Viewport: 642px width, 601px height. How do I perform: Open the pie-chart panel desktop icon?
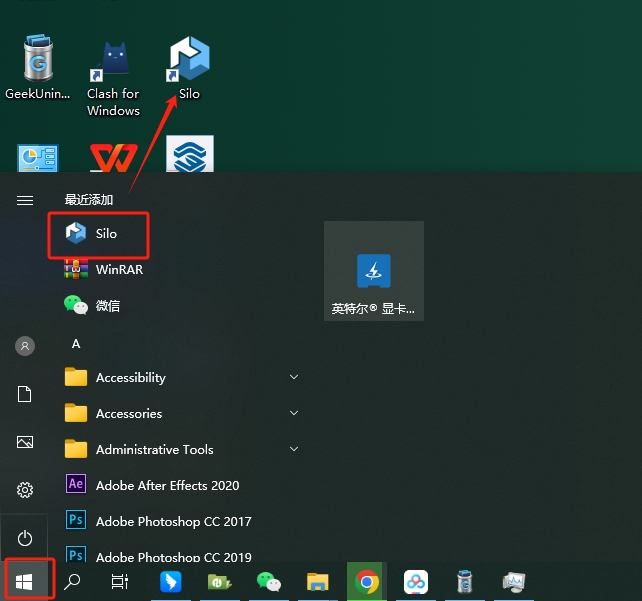point(38,158)
